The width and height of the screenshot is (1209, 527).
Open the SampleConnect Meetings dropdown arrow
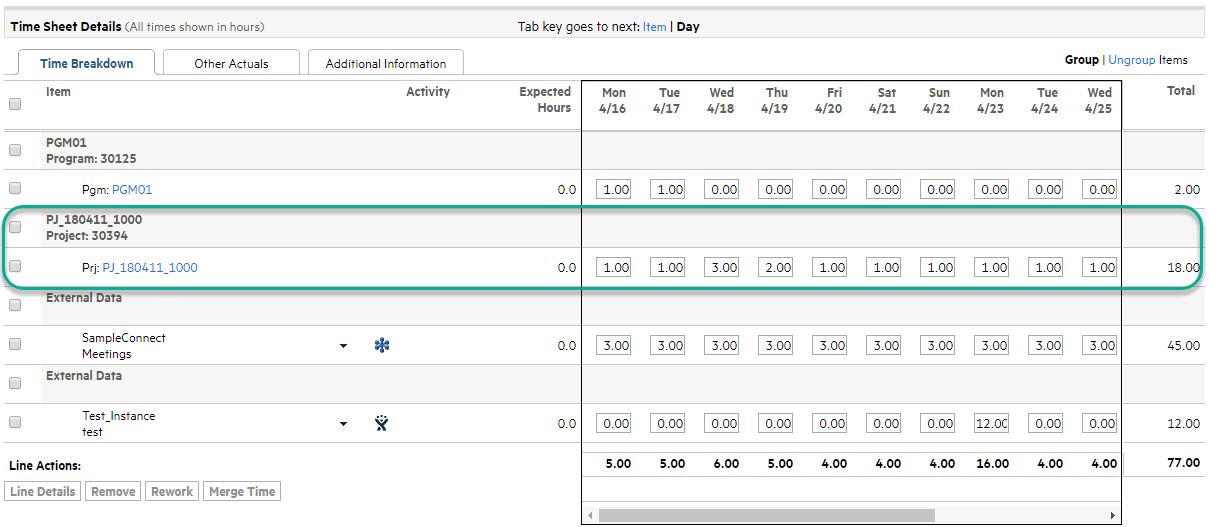(343, 346)
